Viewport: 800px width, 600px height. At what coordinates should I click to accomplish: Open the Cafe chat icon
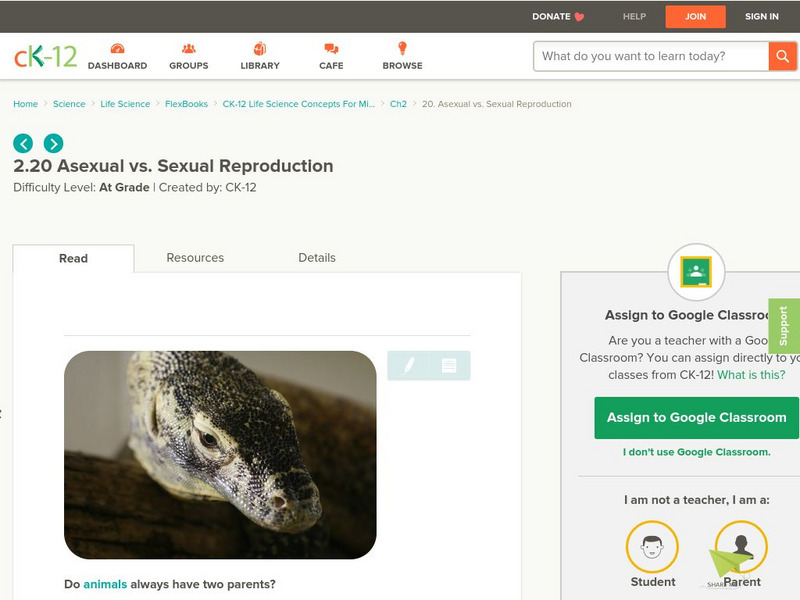331,49
